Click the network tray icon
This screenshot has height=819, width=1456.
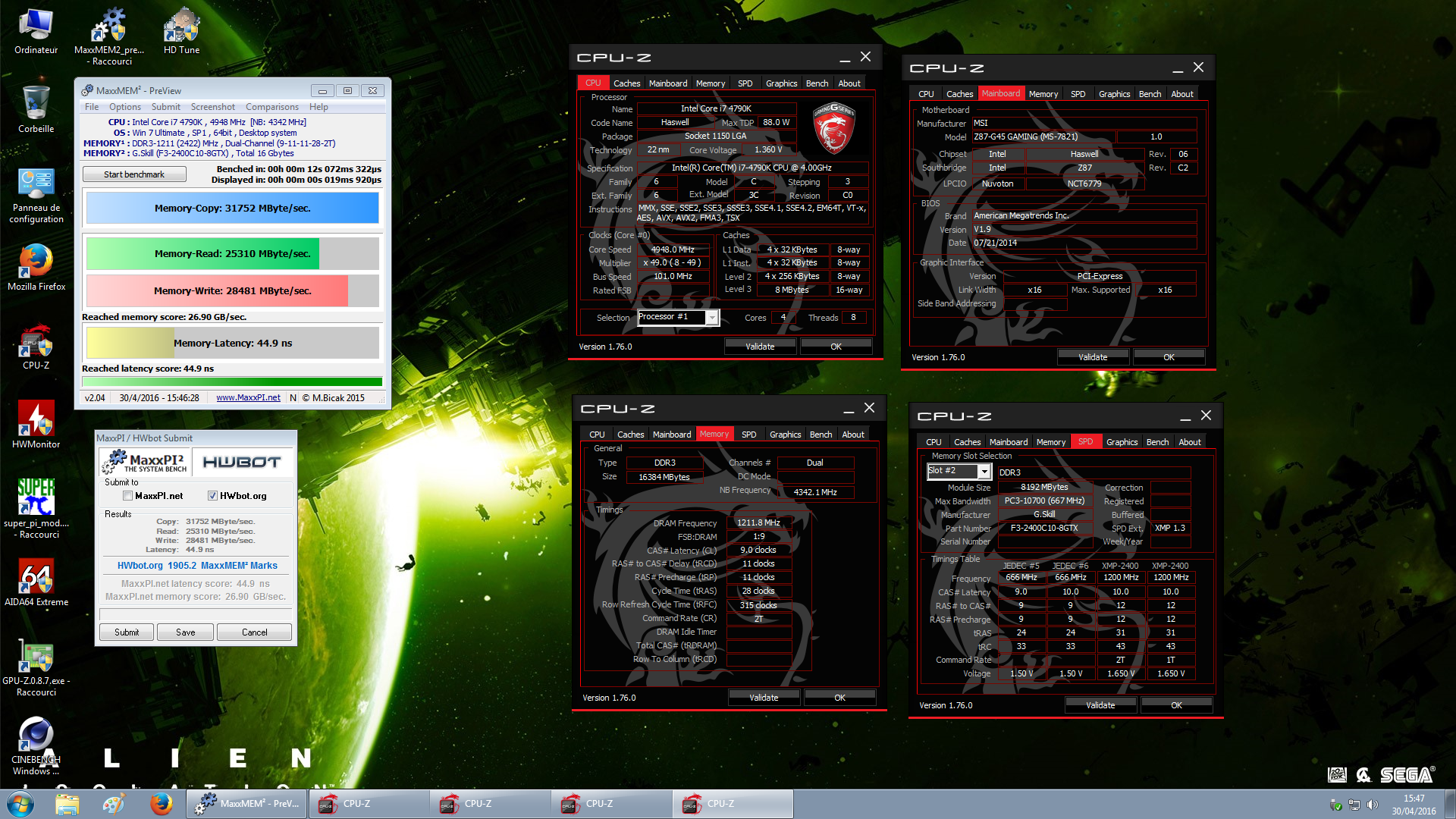pyautogui.click(x=1354, y=805)
